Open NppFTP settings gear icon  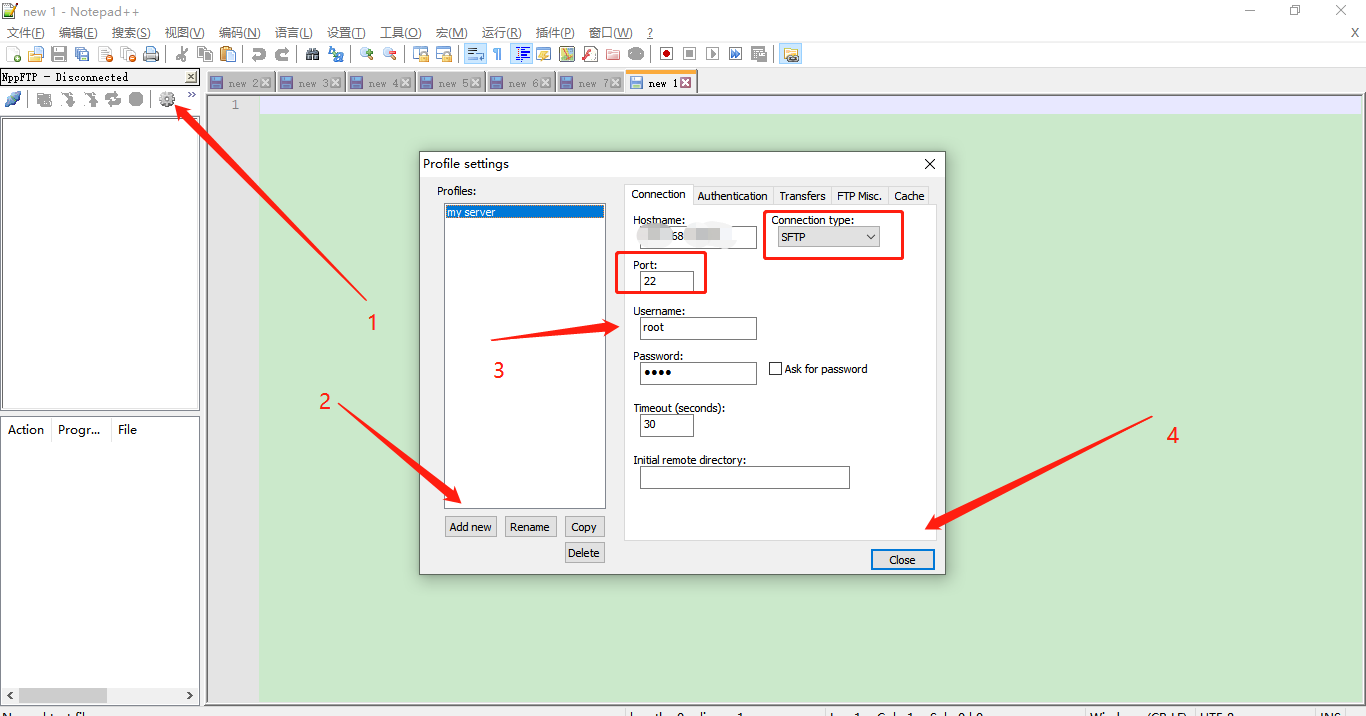[167, 99]
